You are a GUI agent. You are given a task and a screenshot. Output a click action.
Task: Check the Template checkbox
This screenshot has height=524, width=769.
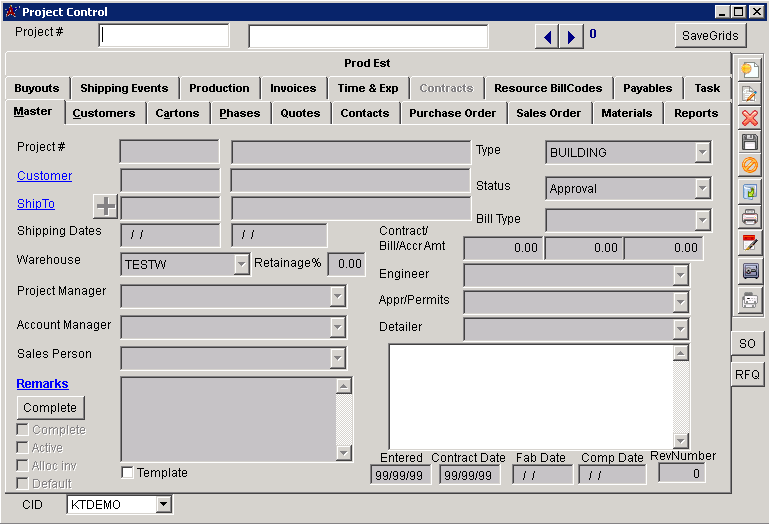(x=127, y=472)
